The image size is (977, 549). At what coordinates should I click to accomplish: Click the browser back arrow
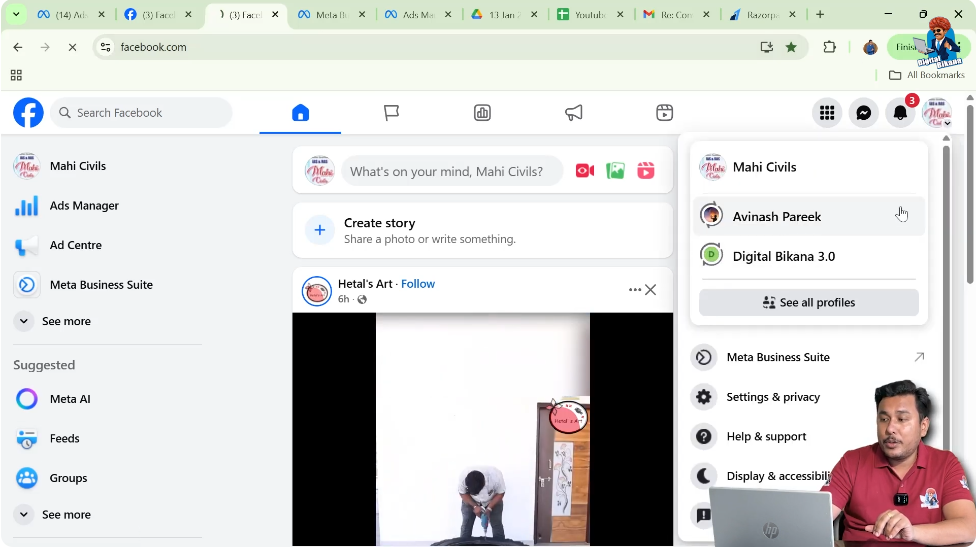point(17,47)
